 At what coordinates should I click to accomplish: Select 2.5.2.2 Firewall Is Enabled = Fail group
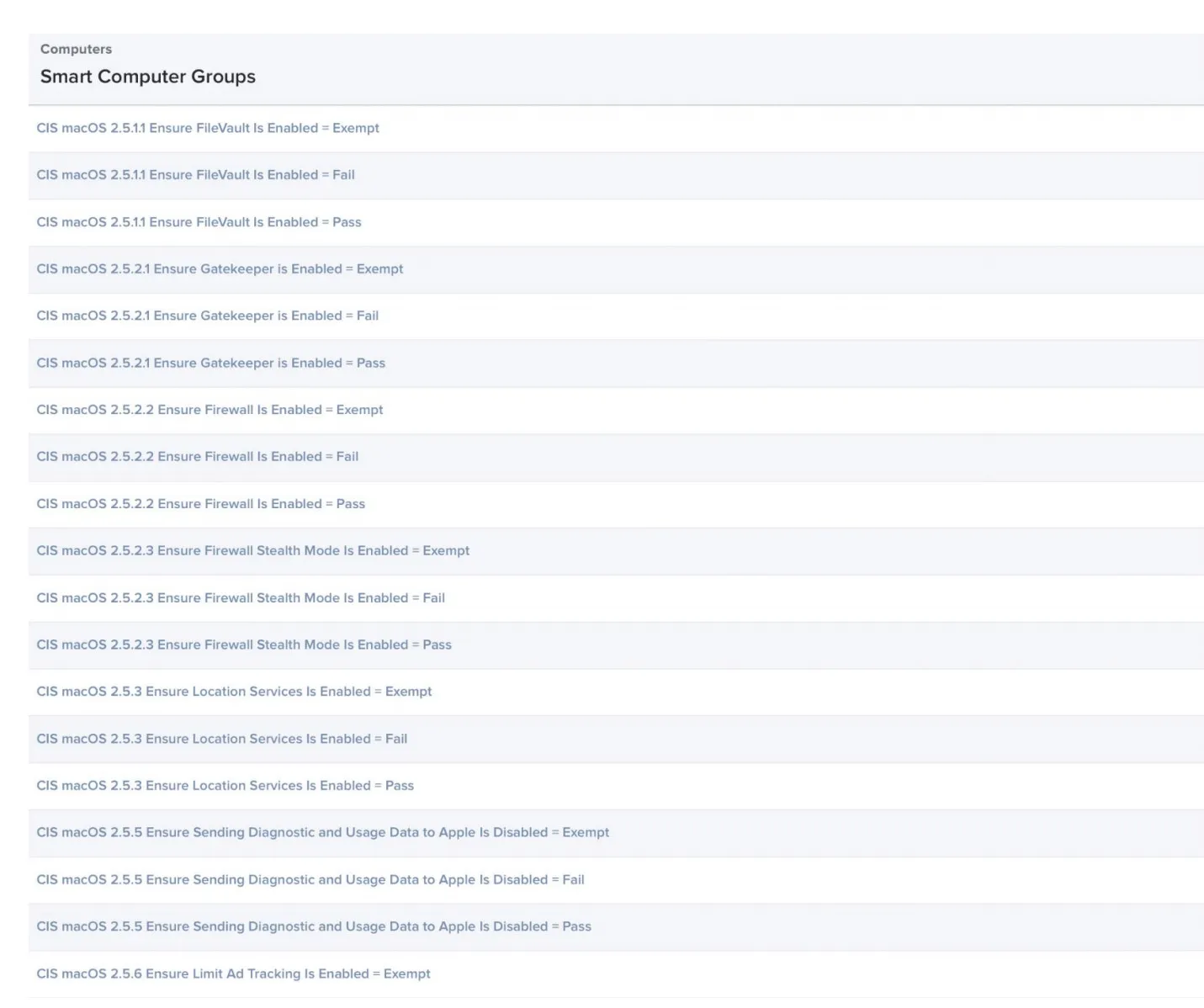point(197,456)
